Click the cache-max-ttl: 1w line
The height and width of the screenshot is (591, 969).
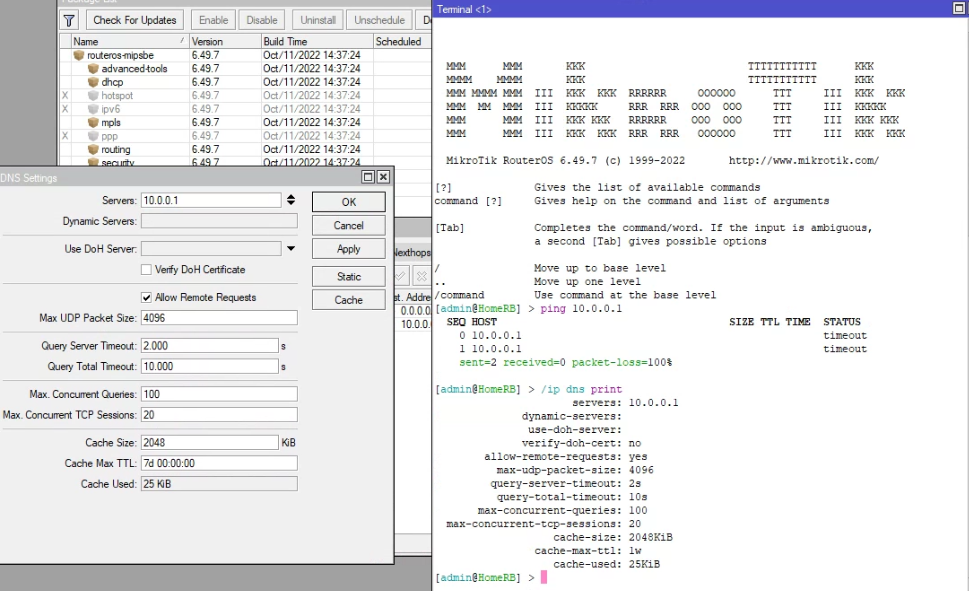coord(588,551)
